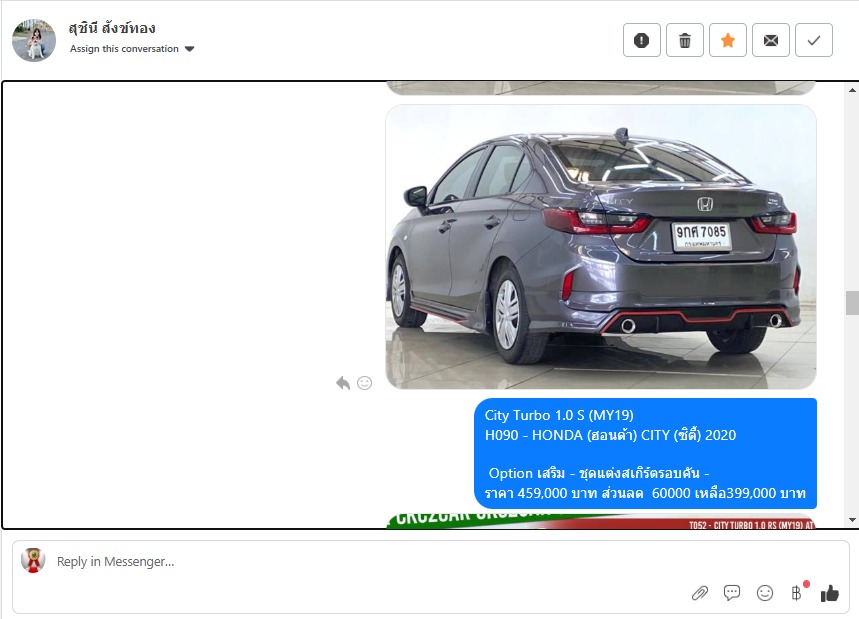This screenshot has width=859, height=619.
Task: Expand the Assign this conversation dropdown
Action: tap(132, 49)
